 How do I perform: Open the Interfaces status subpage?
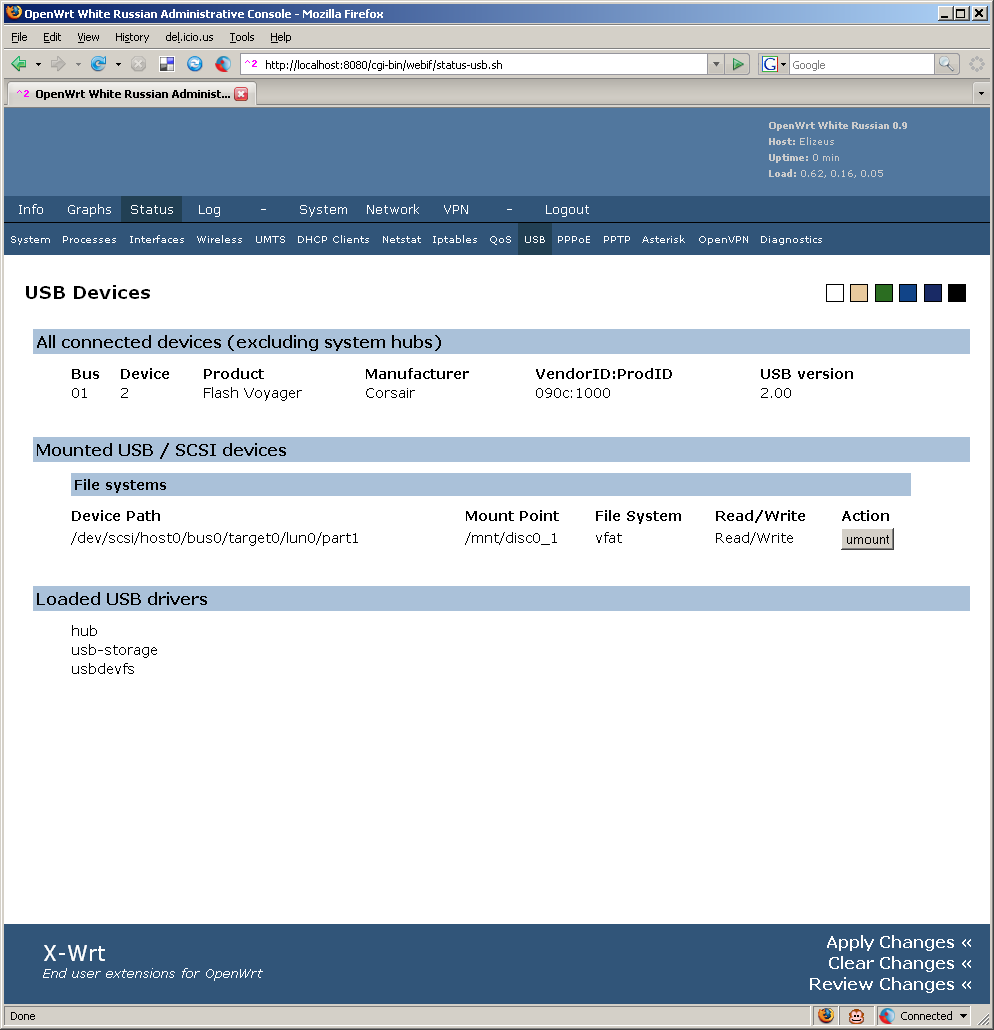[157, 240]
